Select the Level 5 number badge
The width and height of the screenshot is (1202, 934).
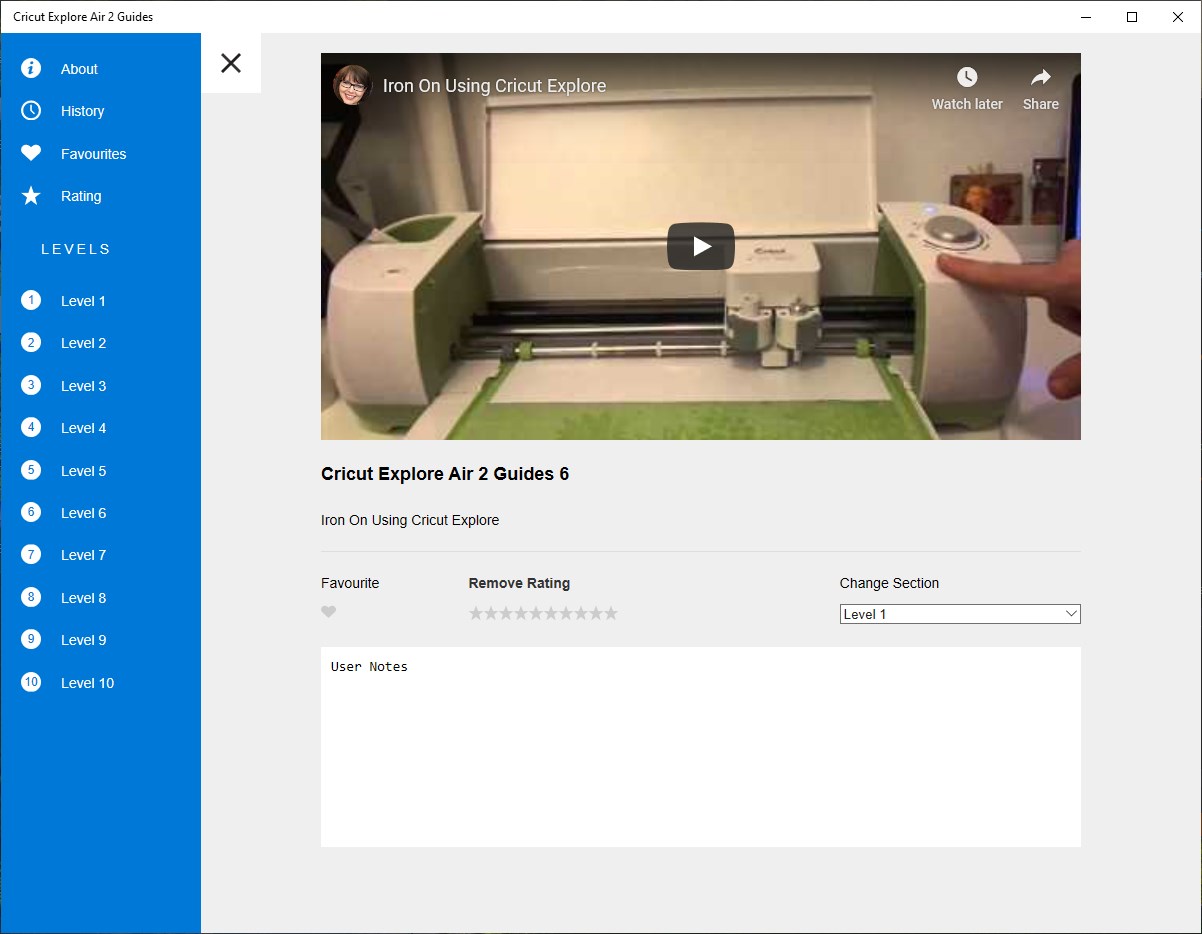(x=31, y=470)
